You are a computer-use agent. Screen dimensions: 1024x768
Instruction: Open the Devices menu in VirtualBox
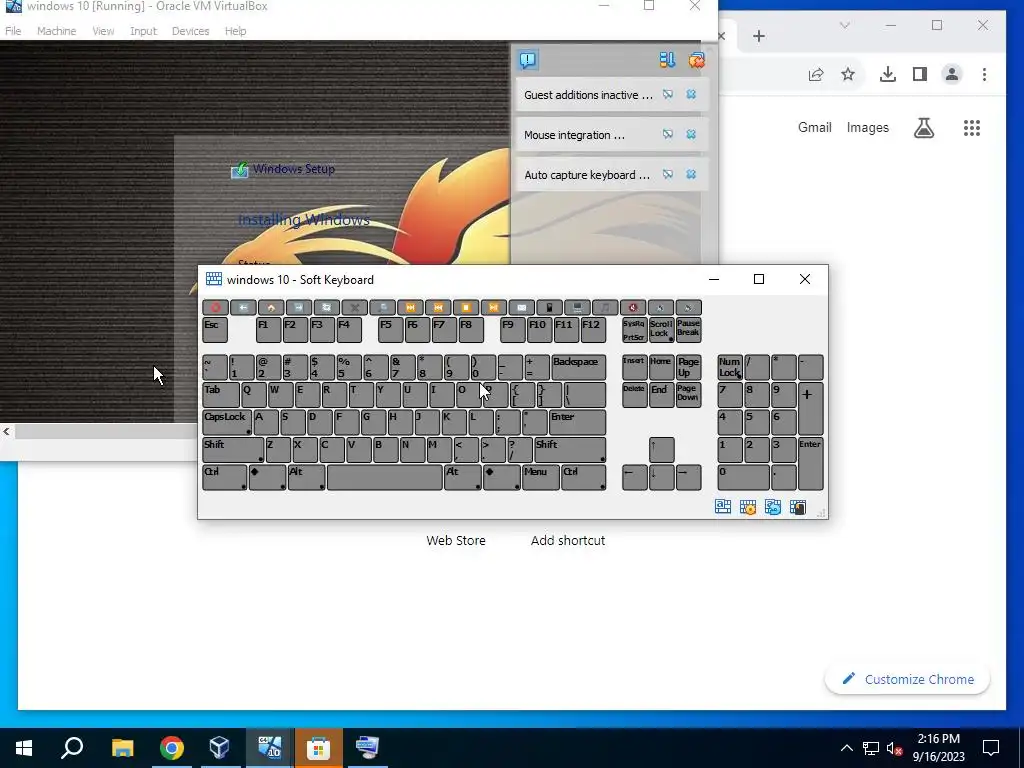point(190,31)
